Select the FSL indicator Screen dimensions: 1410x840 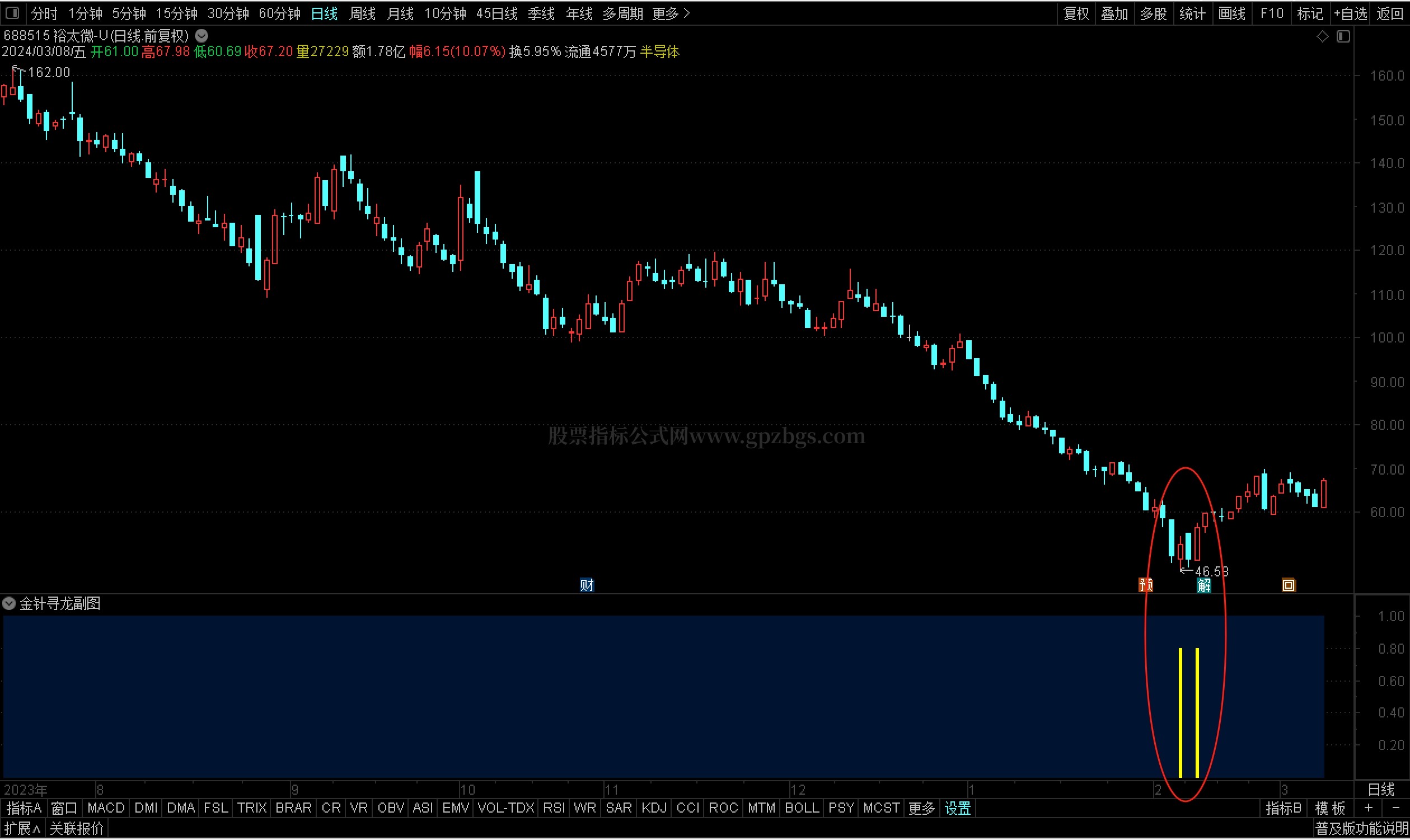point(216,808)
